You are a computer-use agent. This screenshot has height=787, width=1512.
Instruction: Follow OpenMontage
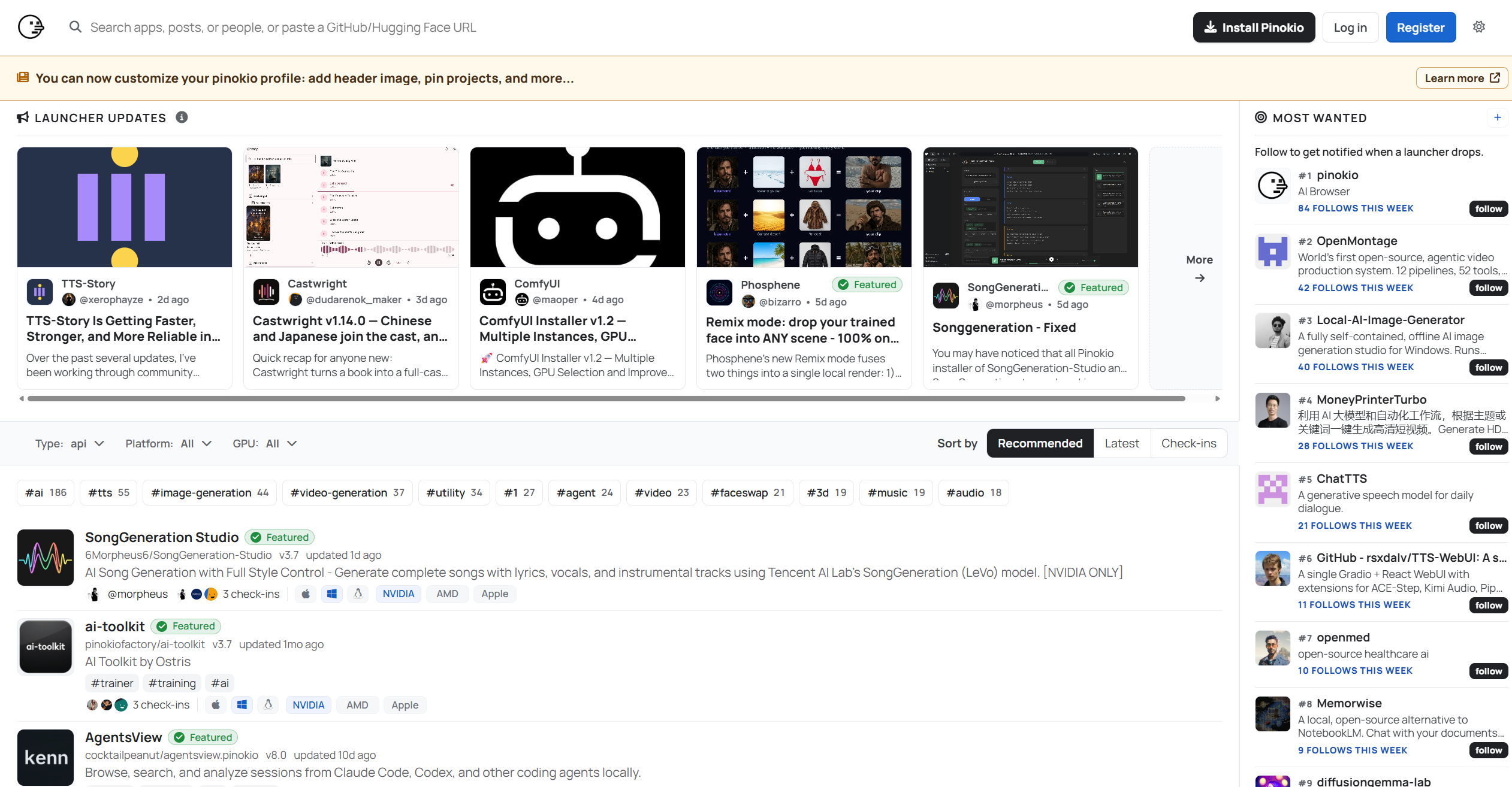pyautogui.click(x=1489, y=288)
